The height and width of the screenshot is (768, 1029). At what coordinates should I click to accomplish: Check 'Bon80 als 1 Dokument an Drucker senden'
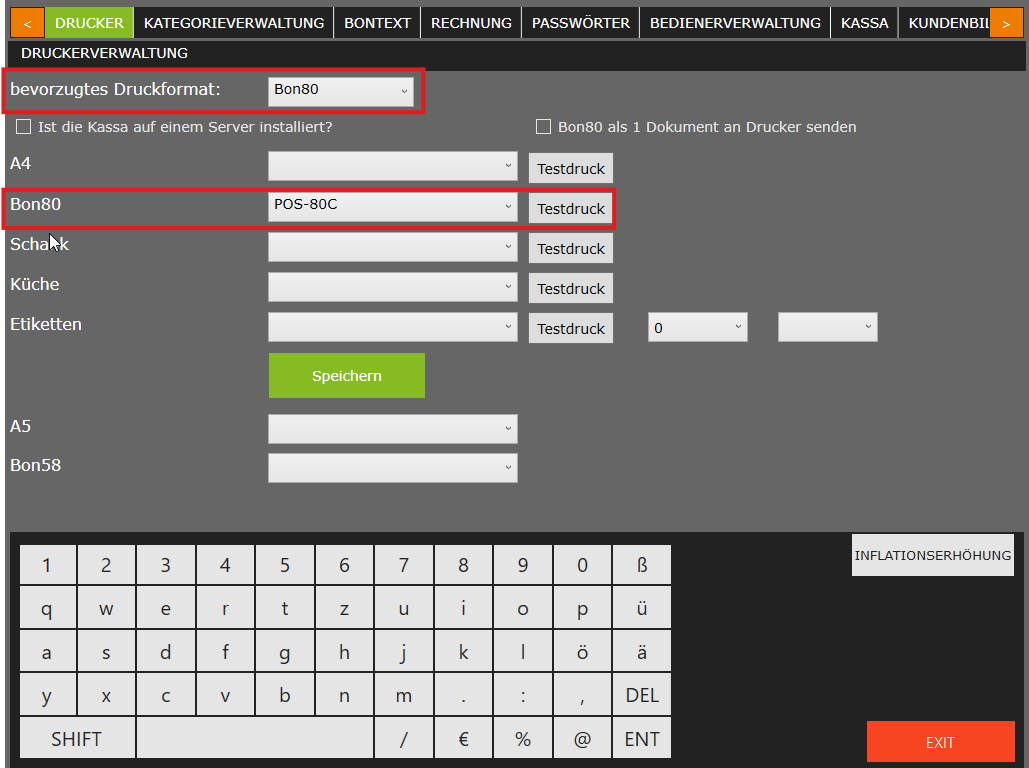[x=544, y=127]
